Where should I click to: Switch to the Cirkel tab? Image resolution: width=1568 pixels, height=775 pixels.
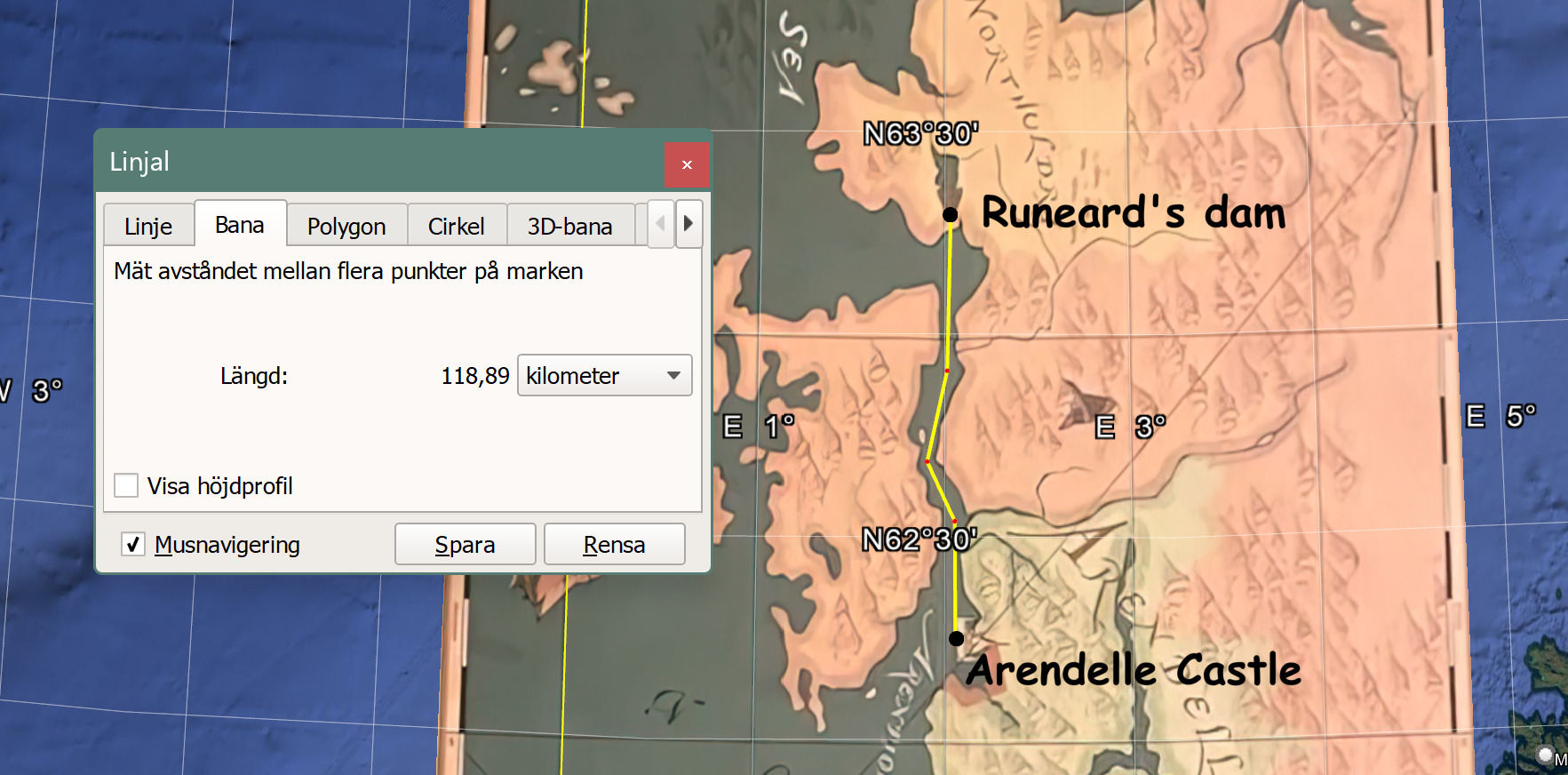tap(457, 226)
